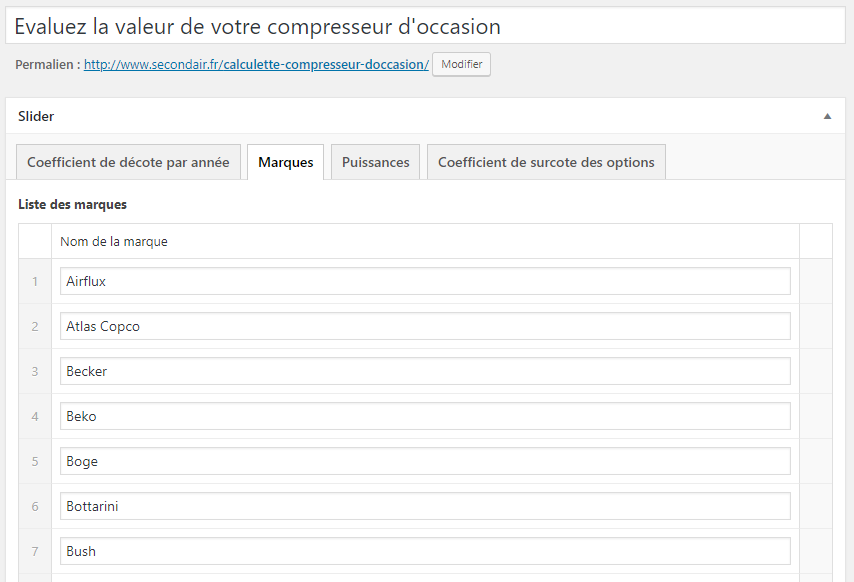854x582 pixels.
Task: Edit the Boge brand field
Action: click(425, 461)
